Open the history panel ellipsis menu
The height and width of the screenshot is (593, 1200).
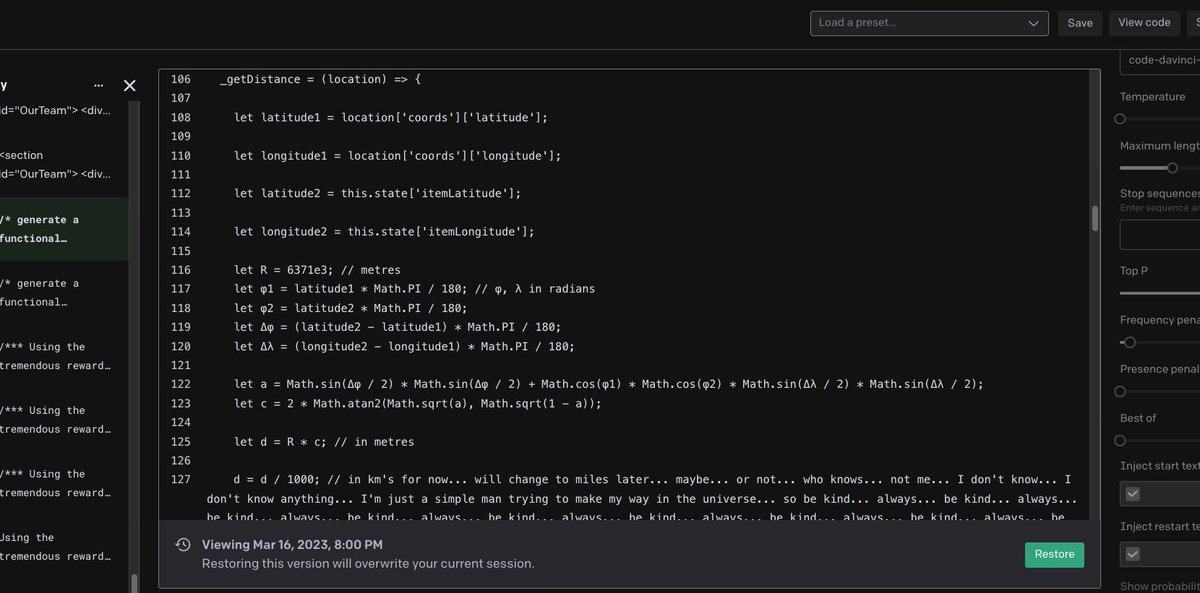pos(98,86)
